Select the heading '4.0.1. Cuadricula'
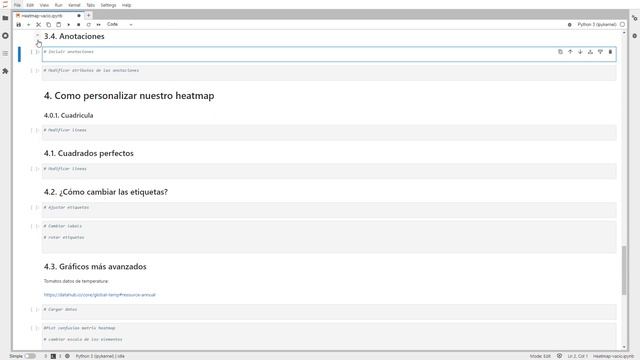This screenshot has width=640, height=360. tap(69, 116)
